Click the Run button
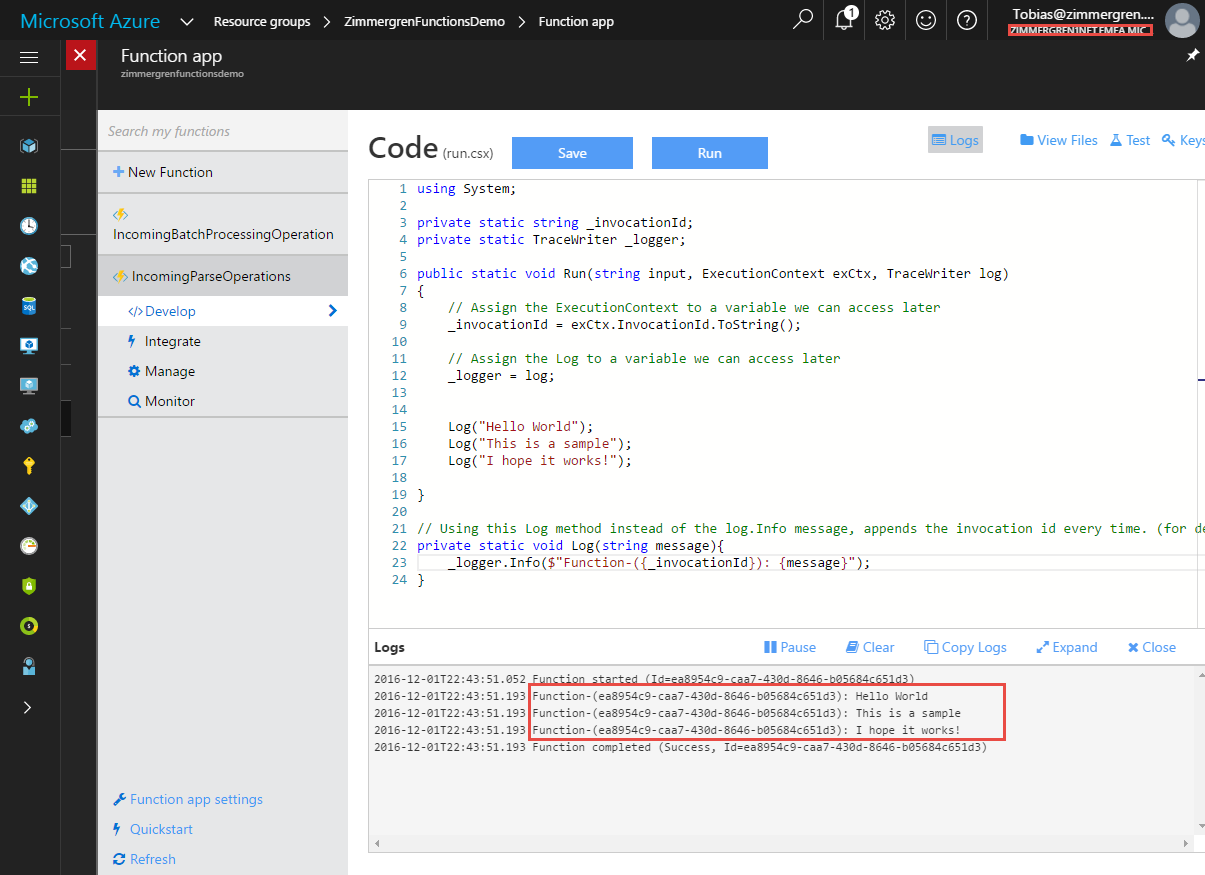Screen dimensions: 1205x875 [x=710, y=153]
